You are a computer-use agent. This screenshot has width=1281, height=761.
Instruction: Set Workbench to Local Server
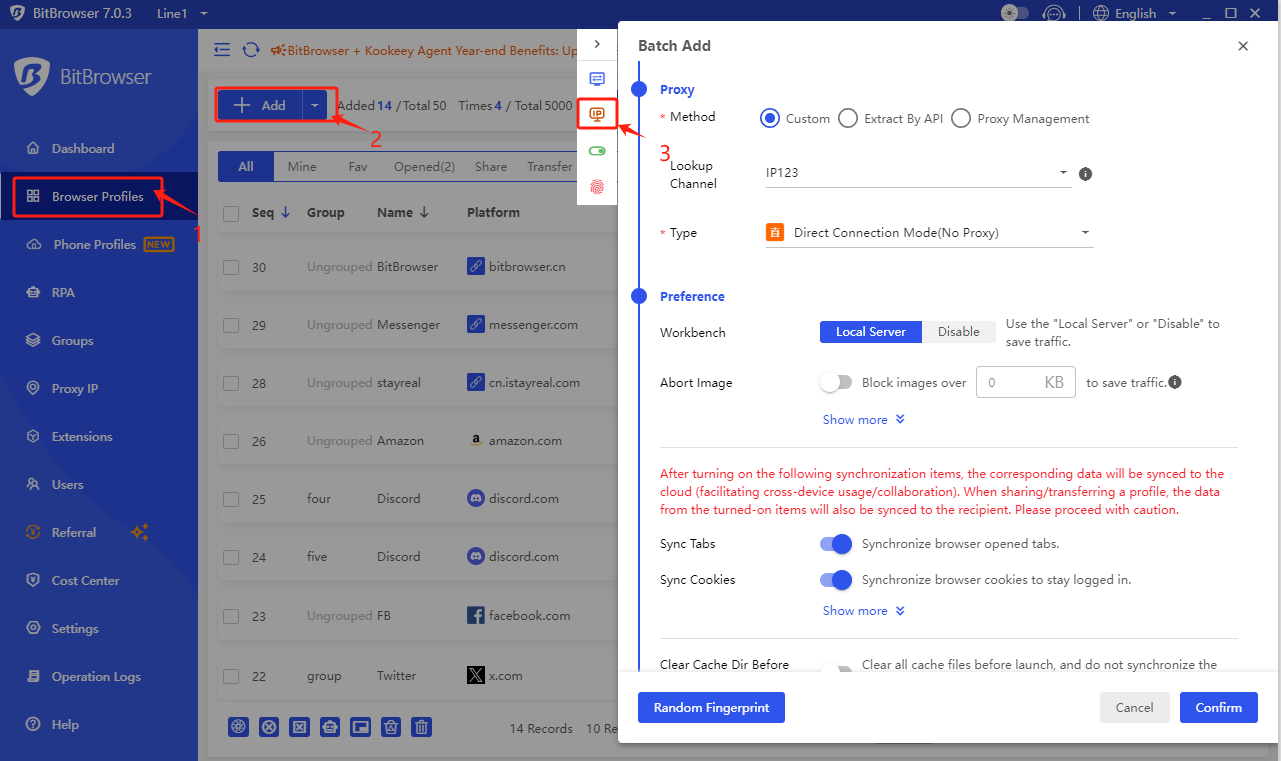coord(871,332)
